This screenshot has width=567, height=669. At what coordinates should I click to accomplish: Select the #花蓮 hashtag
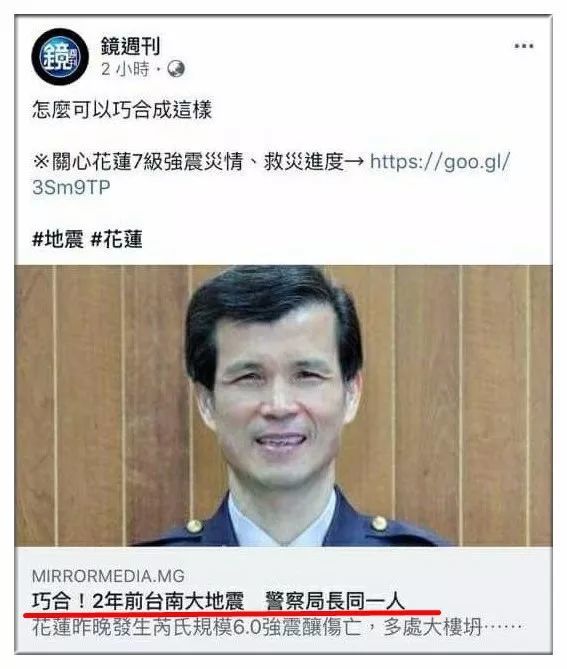point(116,239)
